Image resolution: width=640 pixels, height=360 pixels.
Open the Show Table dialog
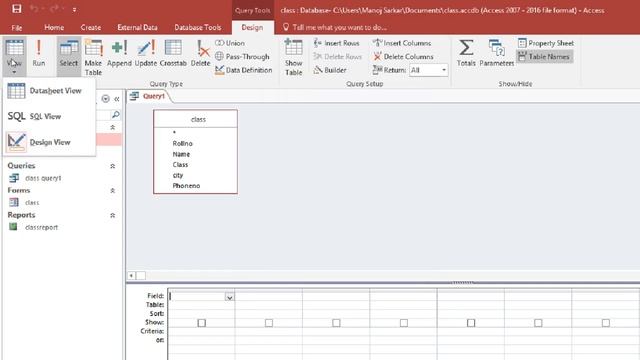(293, 57)
